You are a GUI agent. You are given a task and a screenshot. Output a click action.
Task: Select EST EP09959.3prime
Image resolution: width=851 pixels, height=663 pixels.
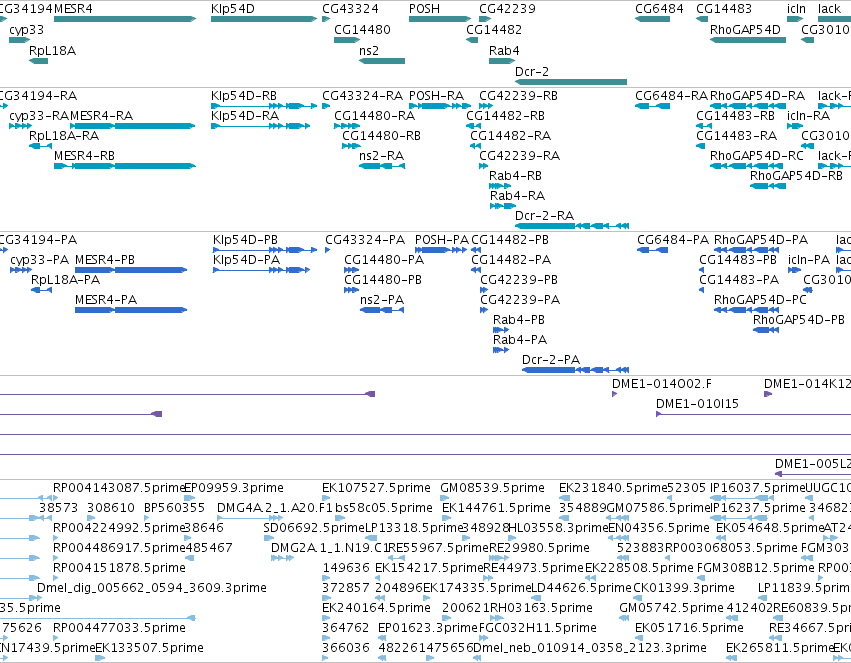[x=234, y=488]
